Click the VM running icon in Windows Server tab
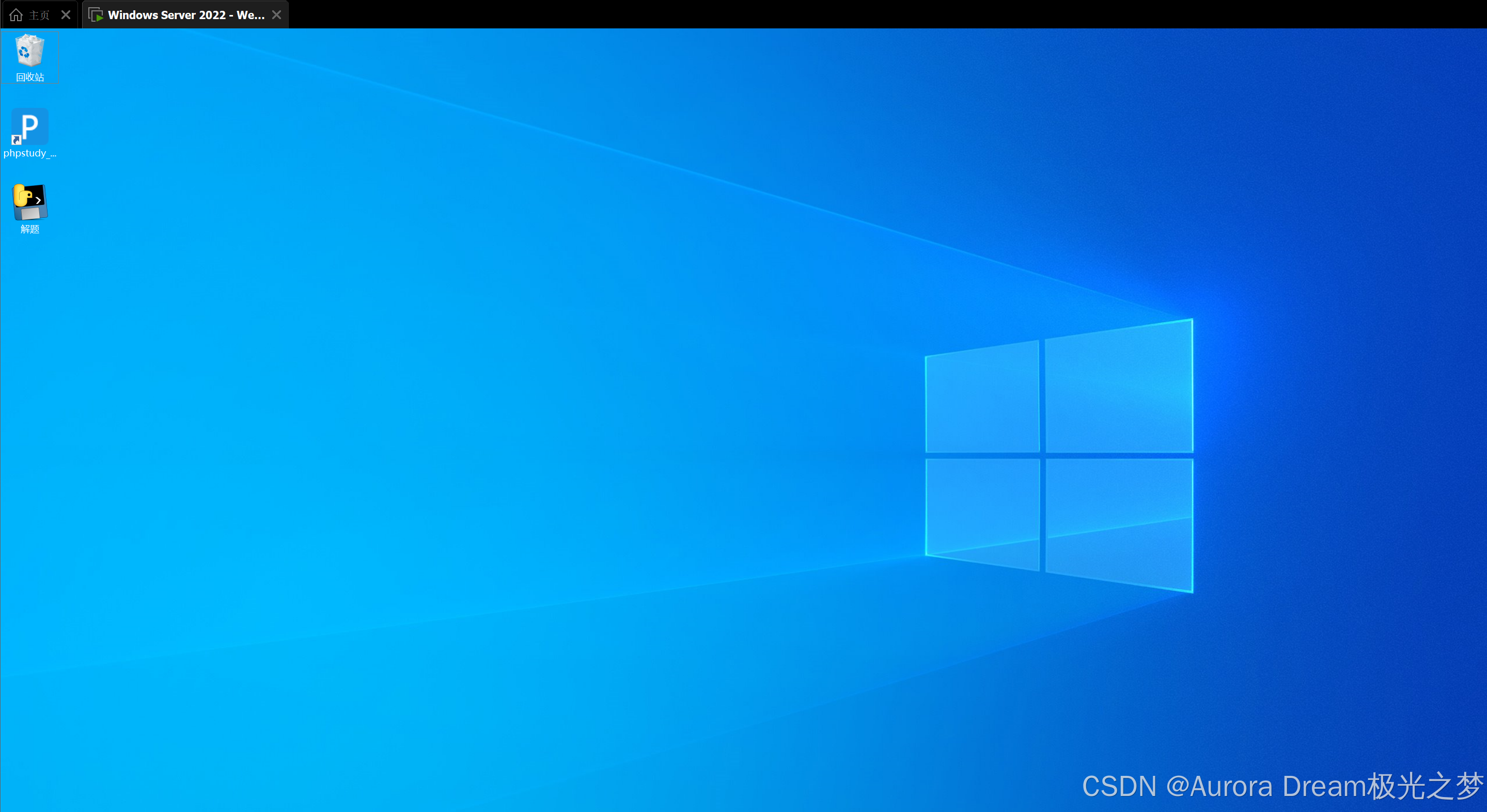The height and width of the screenshot is (812, 1487). point(96,15)
